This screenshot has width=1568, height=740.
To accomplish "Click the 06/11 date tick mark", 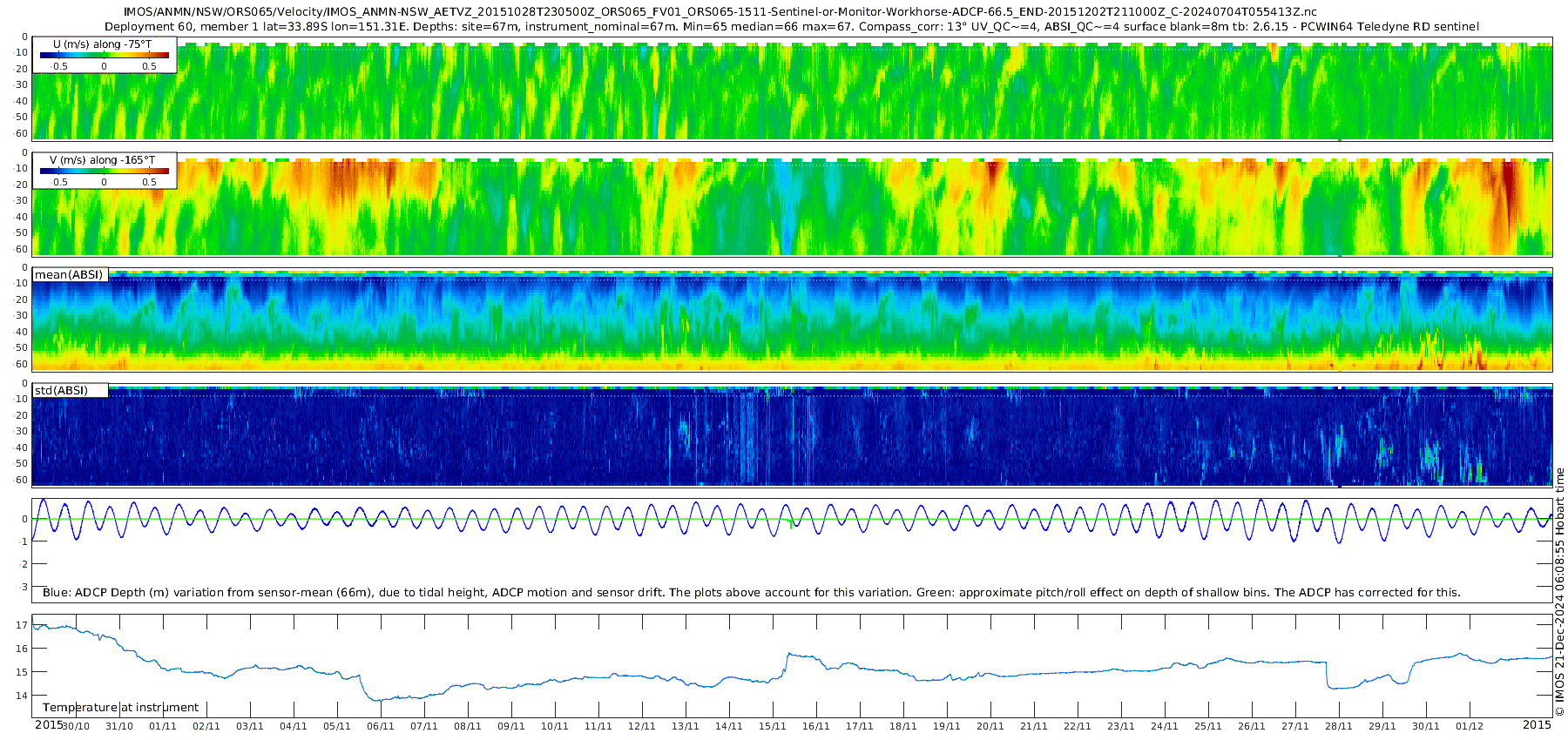I will [381, 717].
